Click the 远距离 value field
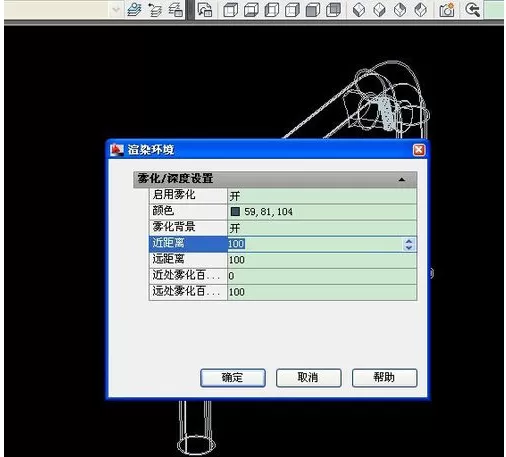This screenshot has height=457, width=506. 322,260
